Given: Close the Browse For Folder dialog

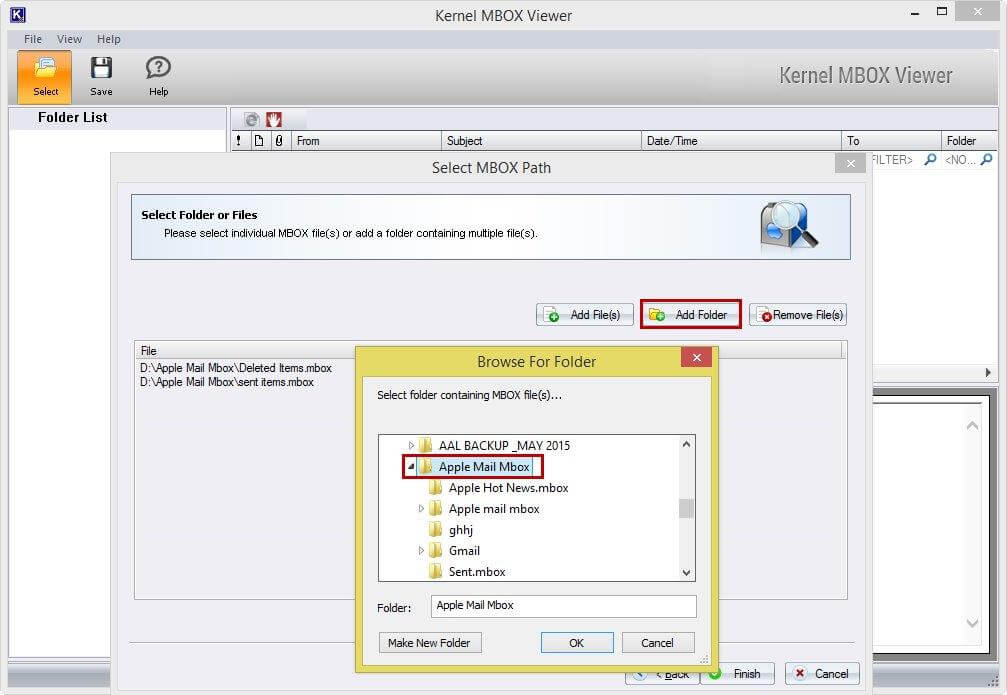Looking at the screenshot, I should coord(696,358).
